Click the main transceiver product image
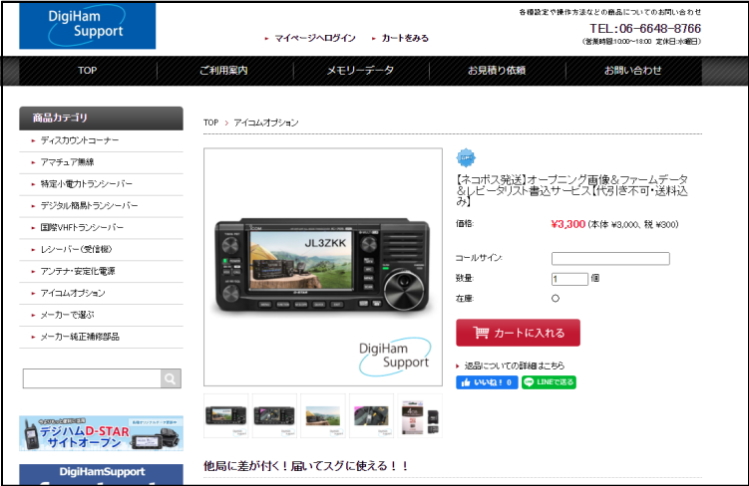The image size is (749, 486). click(x=323, y=267)
